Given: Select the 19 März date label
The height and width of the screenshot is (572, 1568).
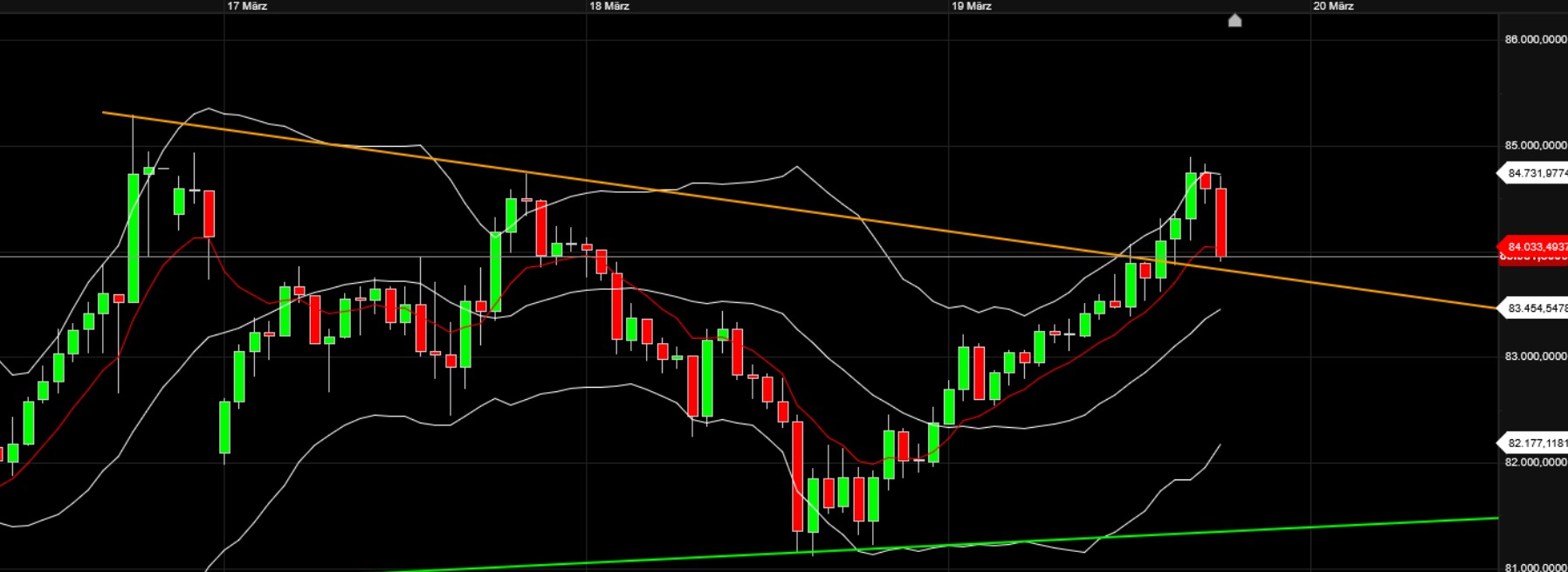Looking at the screenshot, I should pos(972,6).
